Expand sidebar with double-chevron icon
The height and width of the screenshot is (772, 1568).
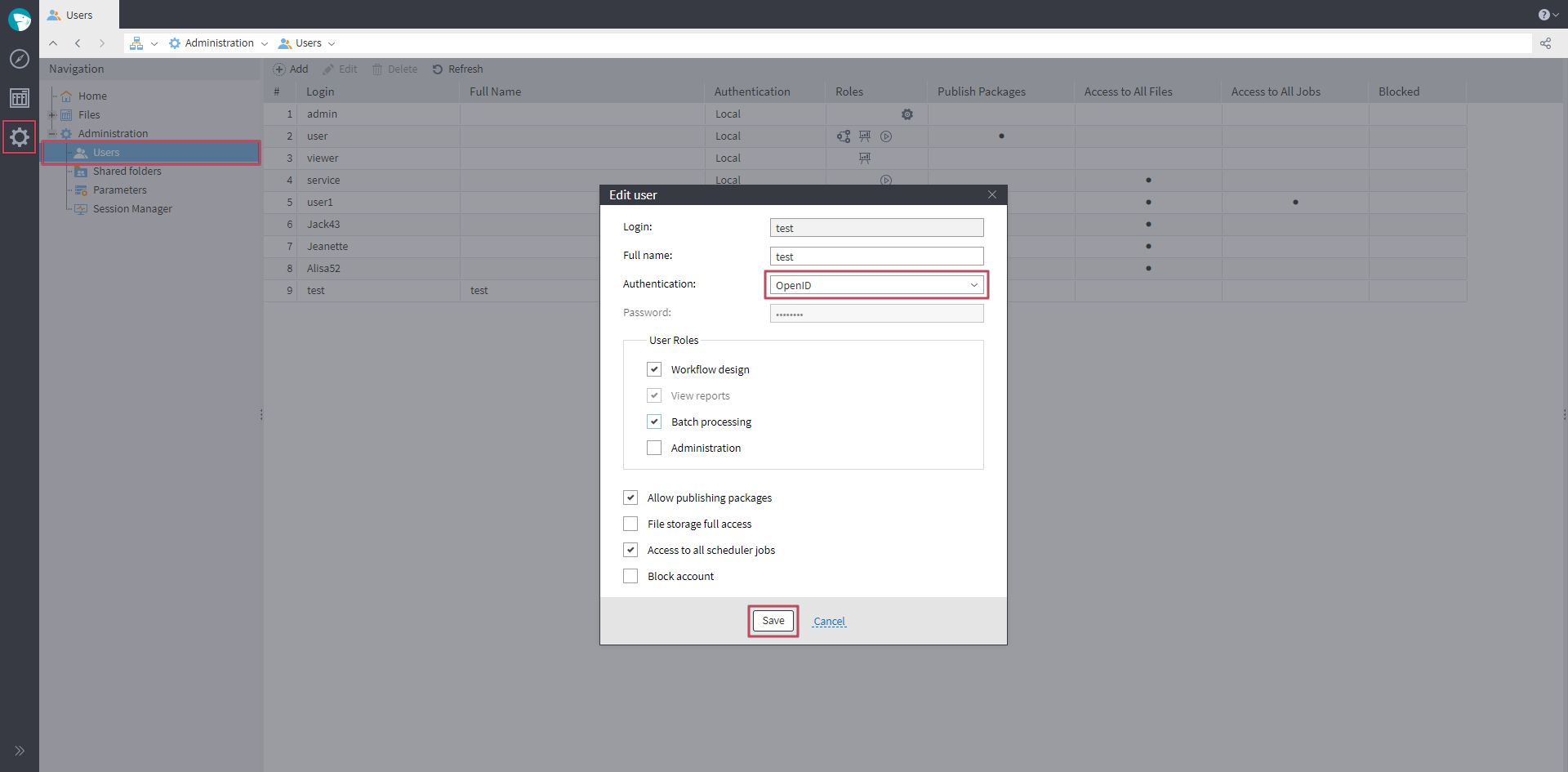[x=20, y=751]
